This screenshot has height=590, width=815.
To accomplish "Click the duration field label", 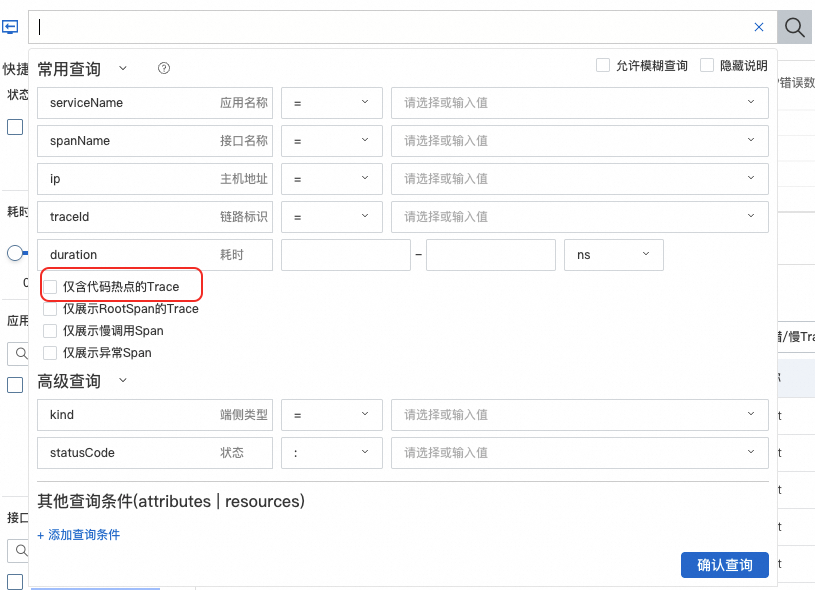I will coord(155,255).
